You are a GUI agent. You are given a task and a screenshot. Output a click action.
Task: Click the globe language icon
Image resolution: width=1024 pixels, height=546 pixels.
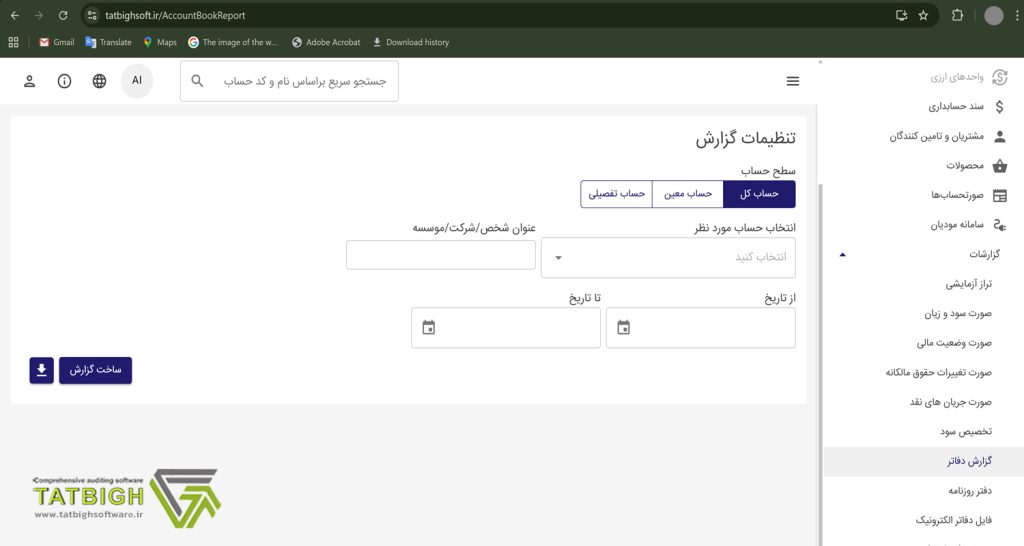pos(99,81)
